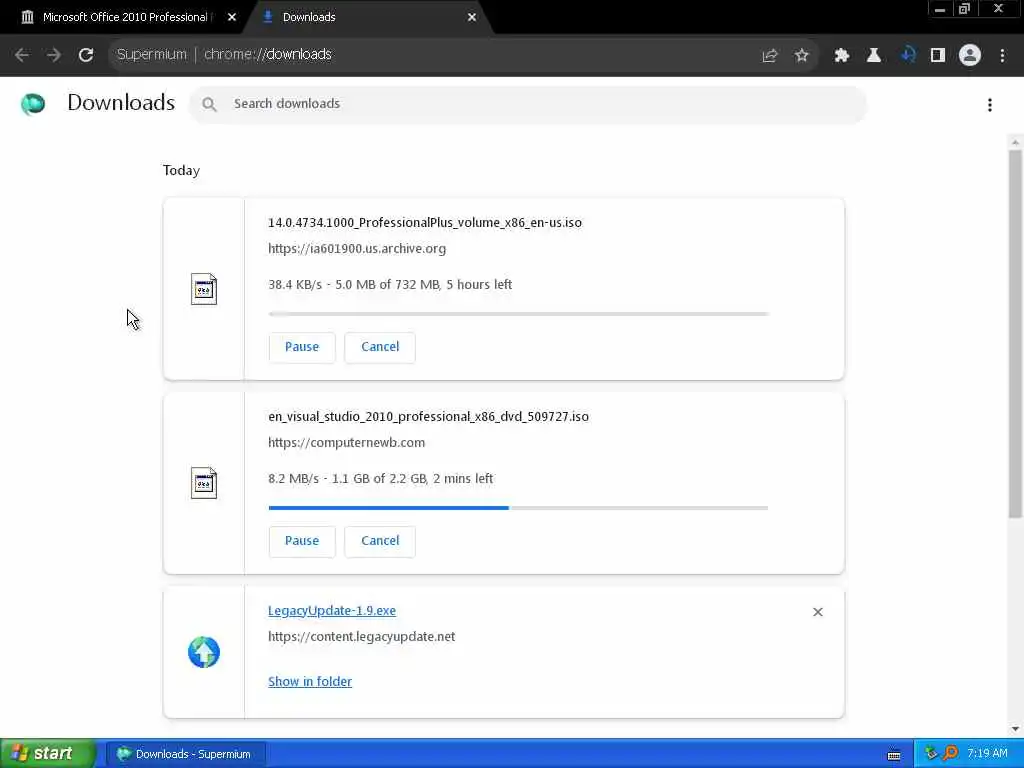Open LegacyUpdate-1.9.exe link
Image resolution: width=1024 pixels, height=768 pixels.
point(332,611)
